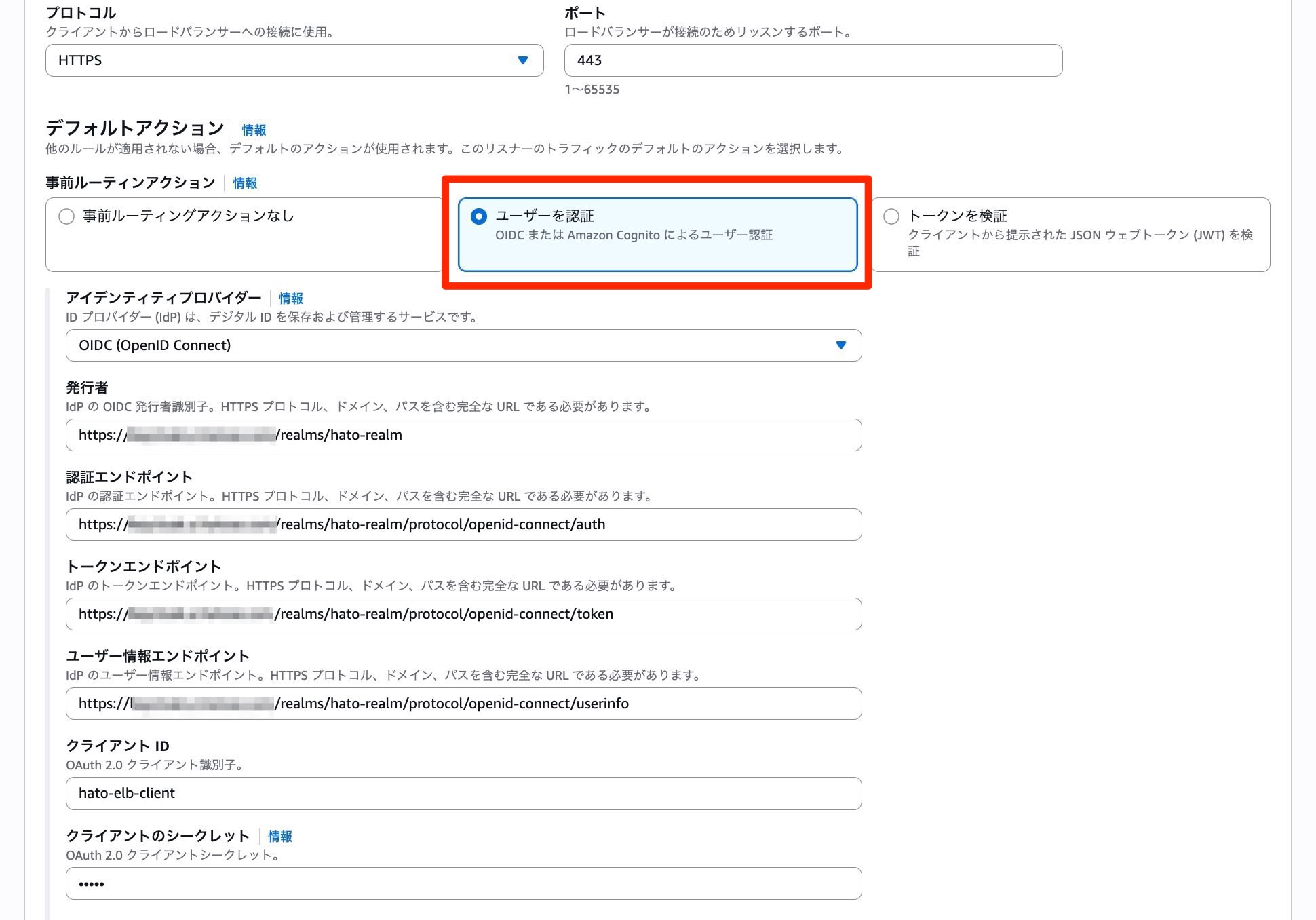Select the ユーザーを認証 radio button
The height and width of the screenshot is (920, 1316).
480,216
